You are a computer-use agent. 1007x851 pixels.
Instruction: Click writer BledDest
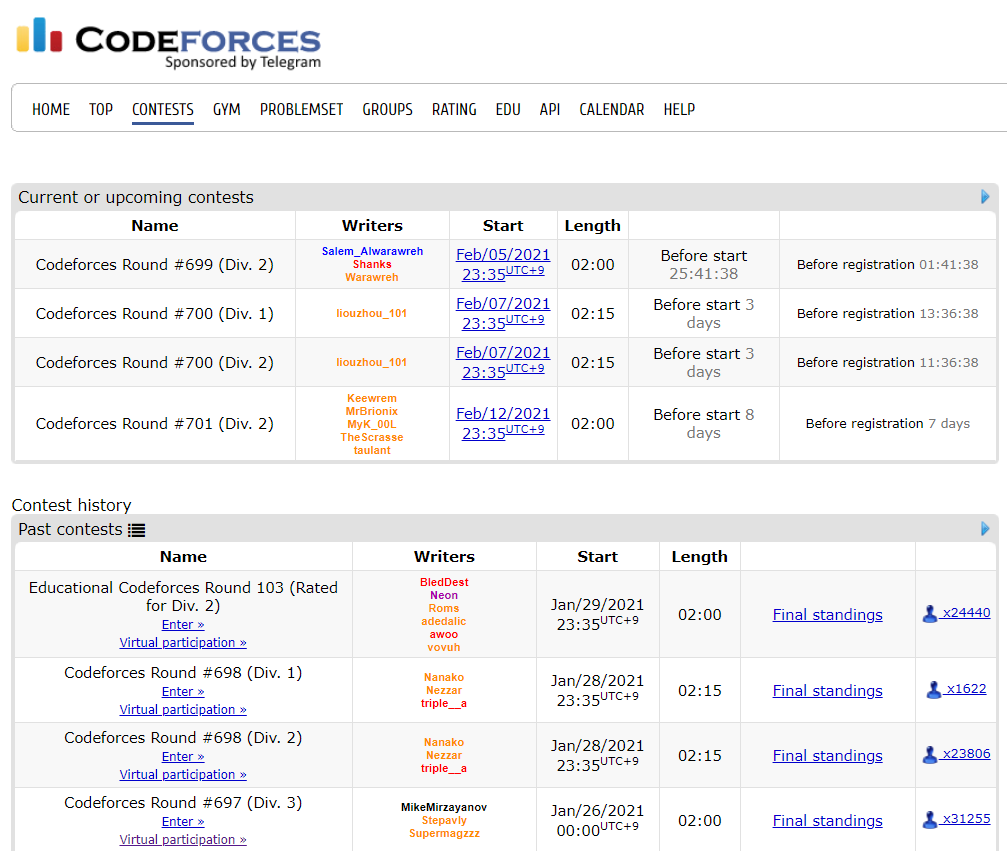coord(444,582)
